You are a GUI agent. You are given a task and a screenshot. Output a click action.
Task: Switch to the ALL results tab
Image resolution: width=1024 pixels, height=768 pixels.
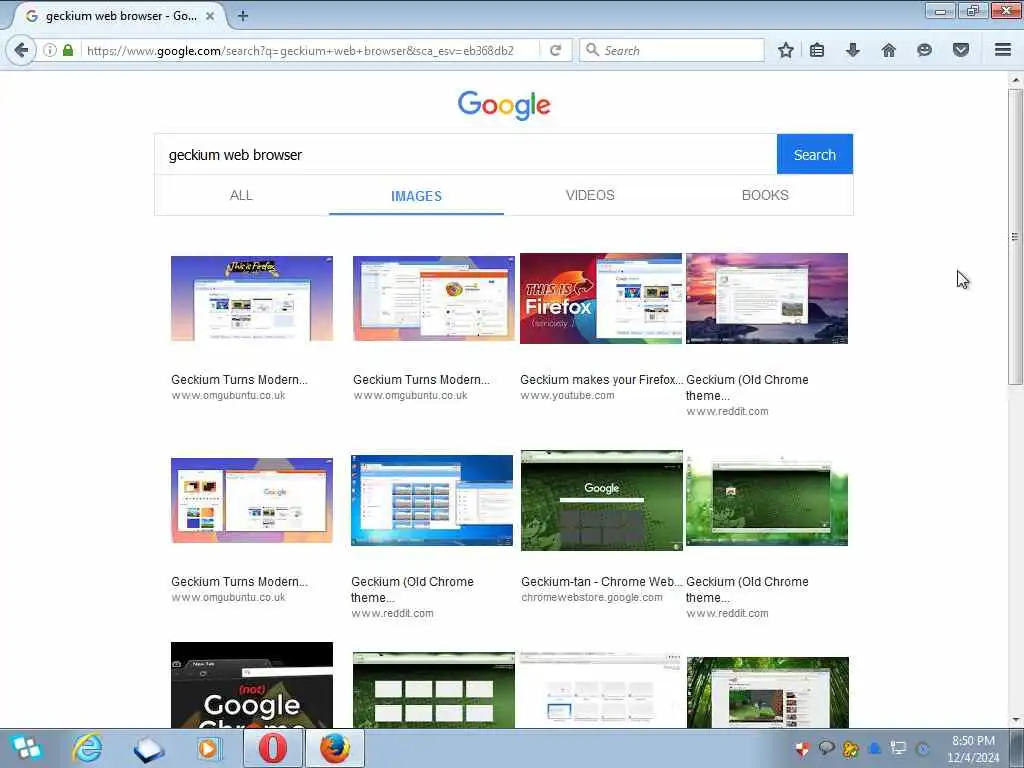pyautogui.click(x=241, y=195)
